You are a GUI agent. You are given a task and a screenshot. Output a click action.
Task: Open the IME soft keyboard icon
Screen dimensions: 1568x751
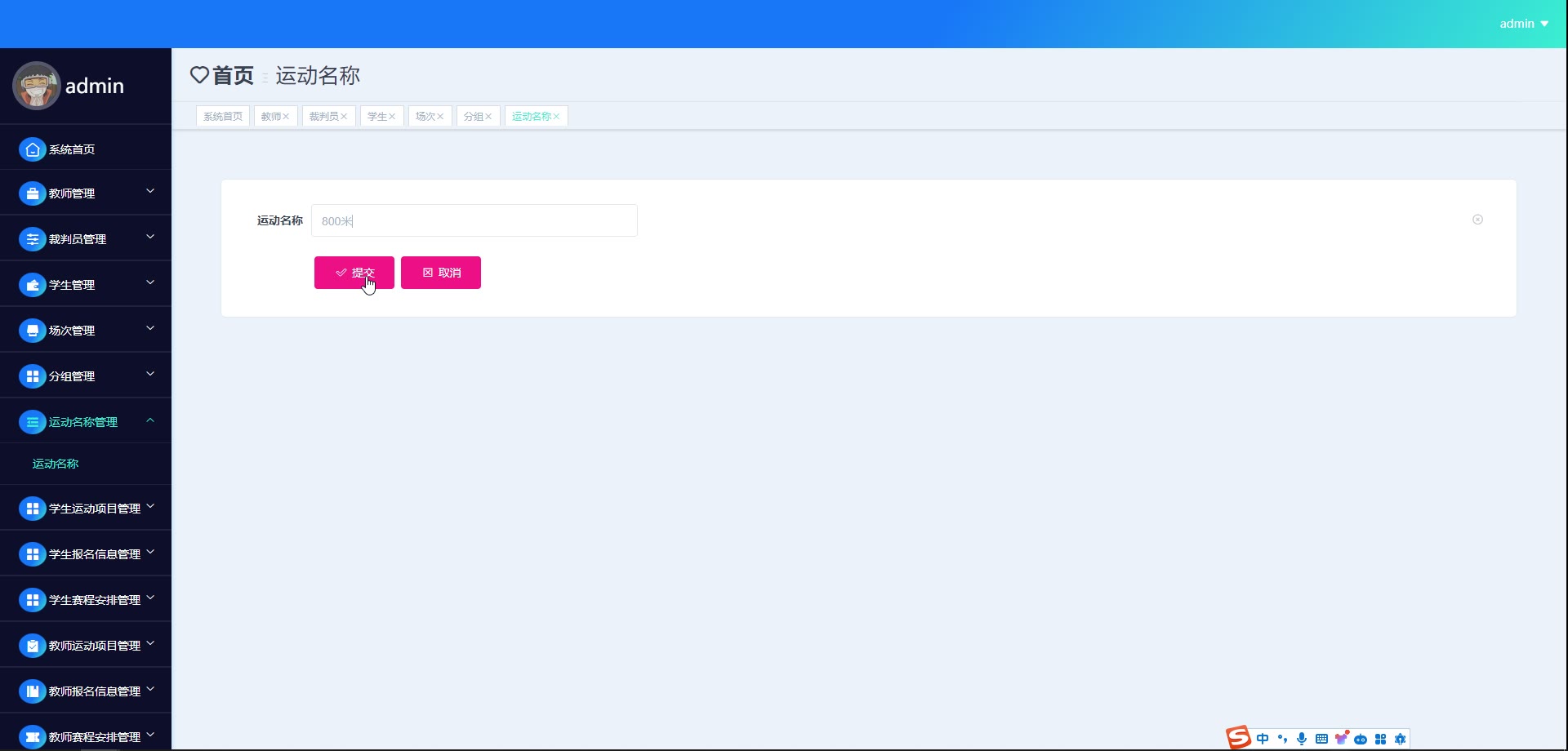coord(1321,739)
